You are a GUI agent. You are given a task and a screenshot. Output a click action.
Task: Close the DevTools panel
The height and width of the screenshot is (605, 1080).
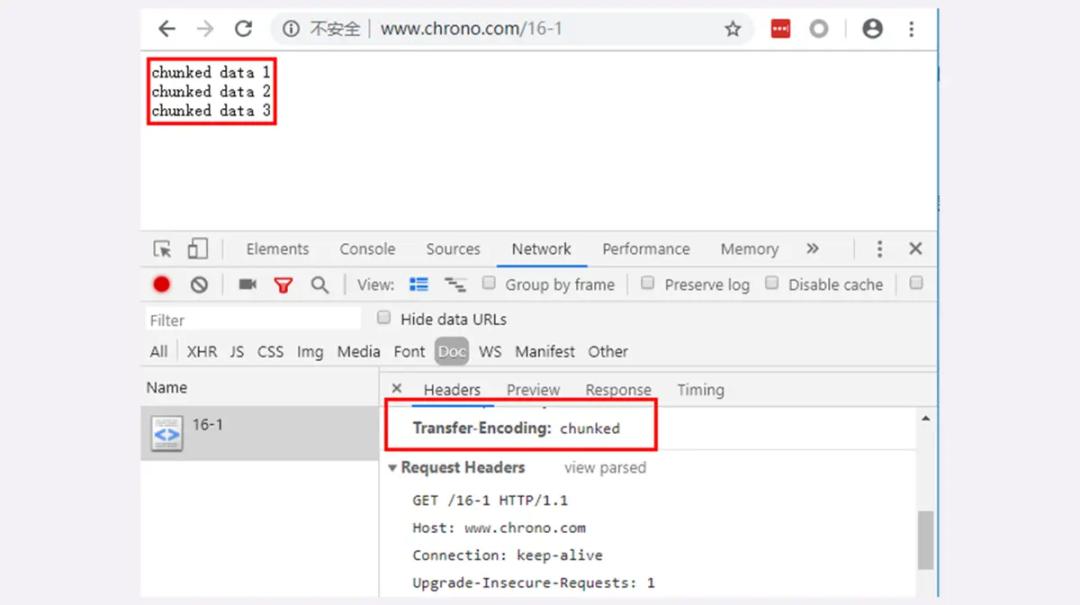pos(915,249)
